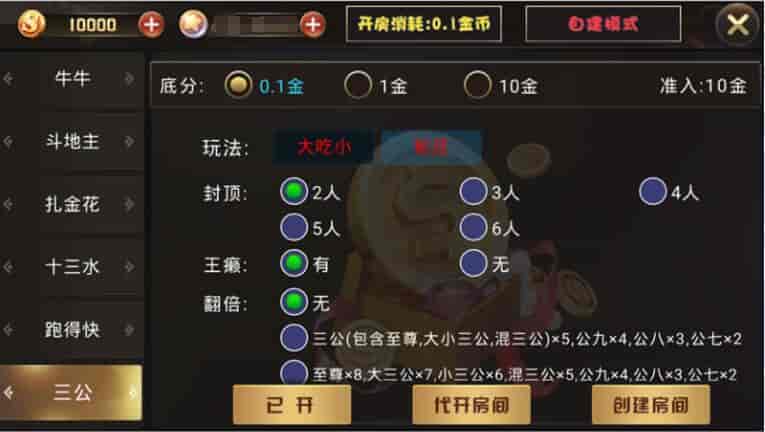Viewport: 765px width, 432px height.
Task: Open the 三公 game category
Action: coord(72,392)
